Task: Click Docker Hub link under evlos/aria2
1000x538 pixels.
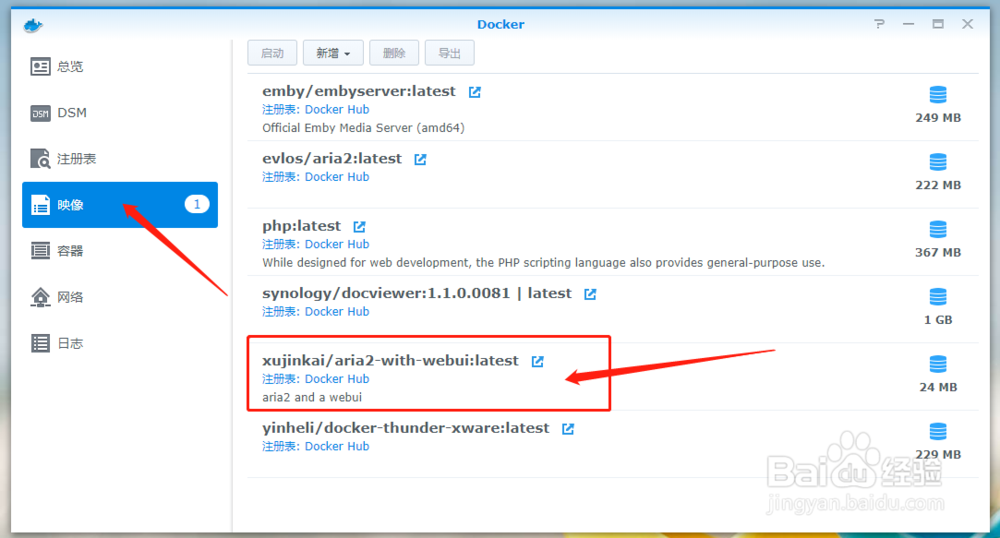Action: [337, 177]
